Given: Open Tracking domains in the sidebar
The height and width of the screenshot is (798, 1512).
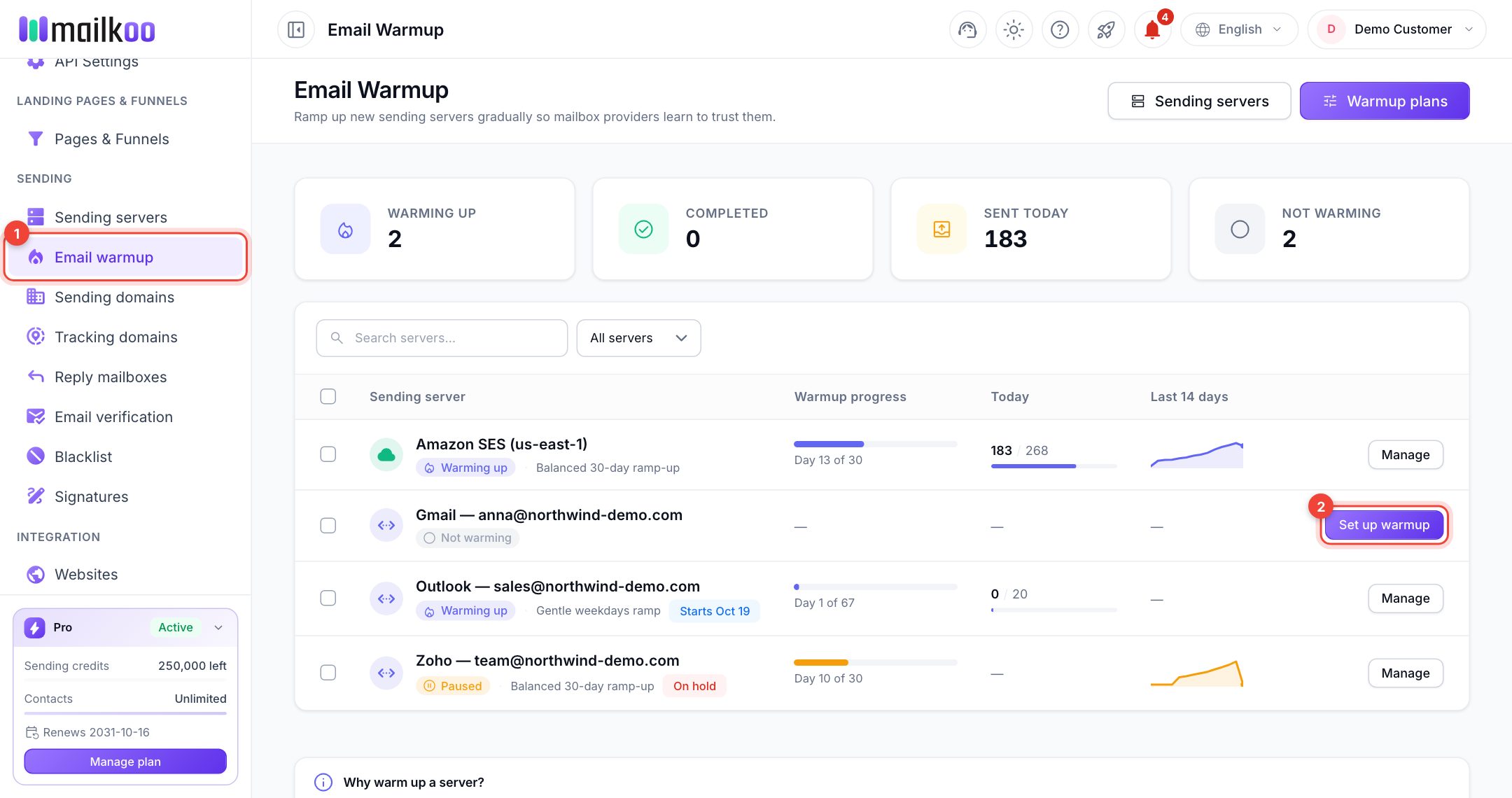Looking at the screenshot, I should click(x=125, y=337).
